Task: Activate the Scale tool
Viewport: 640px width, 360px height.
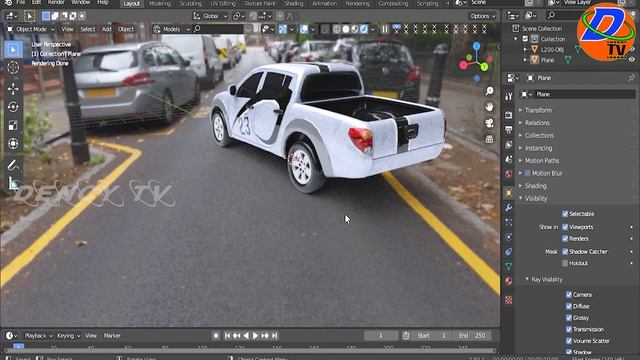Action: (x=13, y=125)
